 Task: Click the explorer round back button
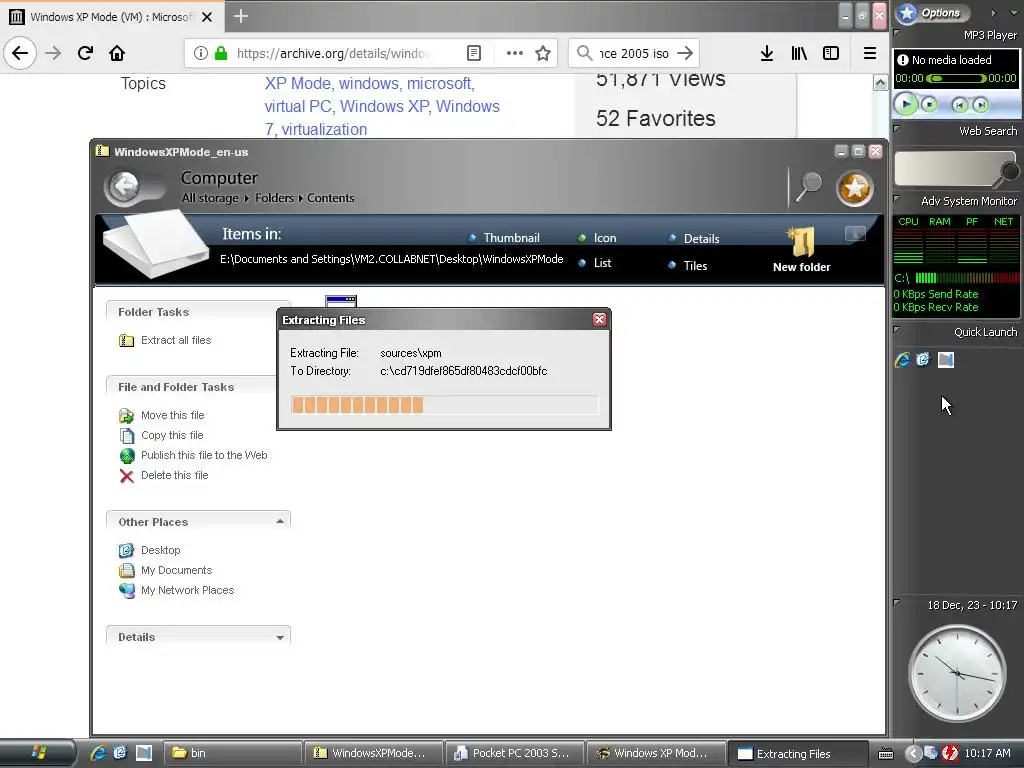coord(125,187)
